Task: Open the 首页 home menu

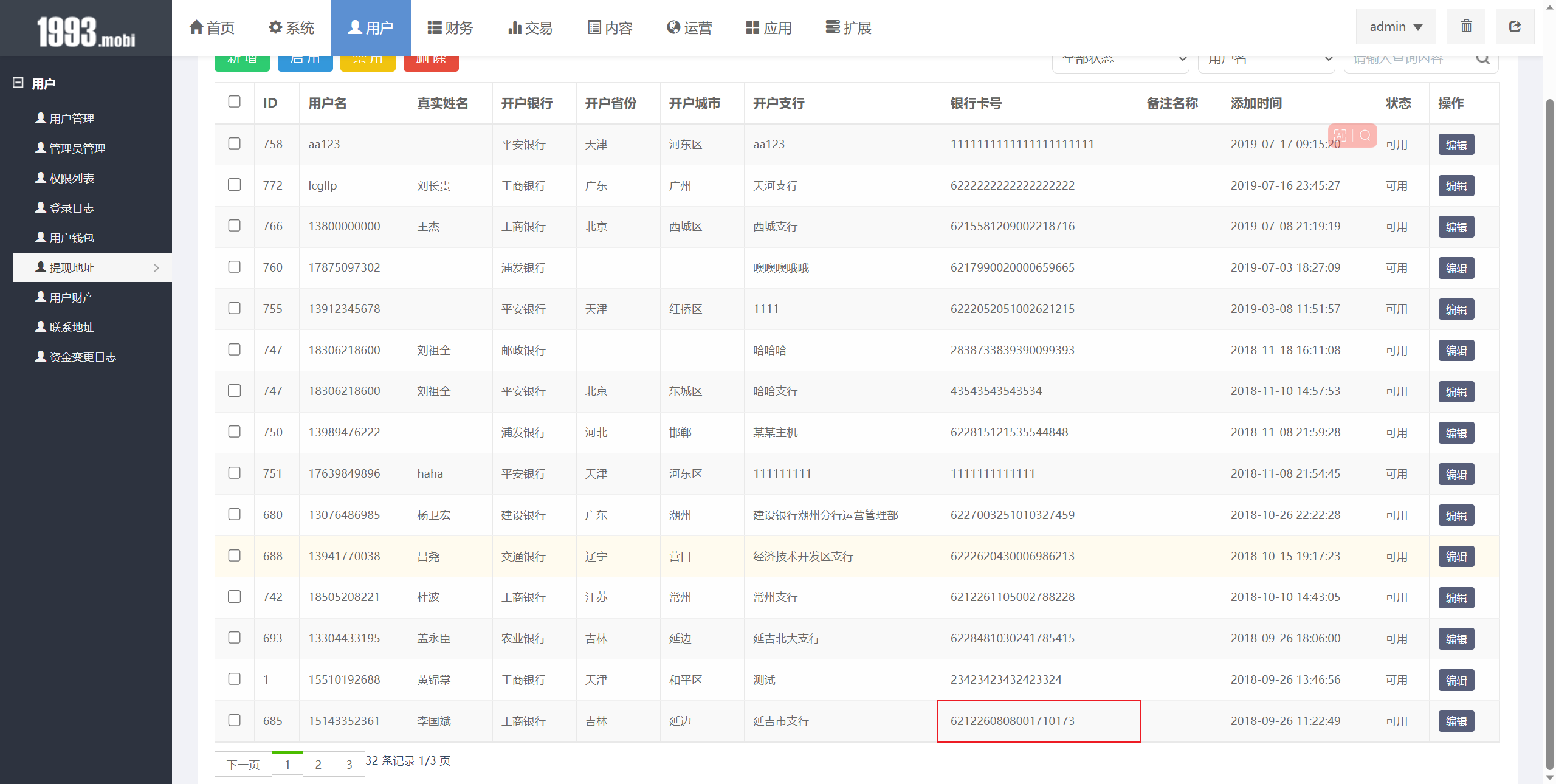Action: coord(212,28)
